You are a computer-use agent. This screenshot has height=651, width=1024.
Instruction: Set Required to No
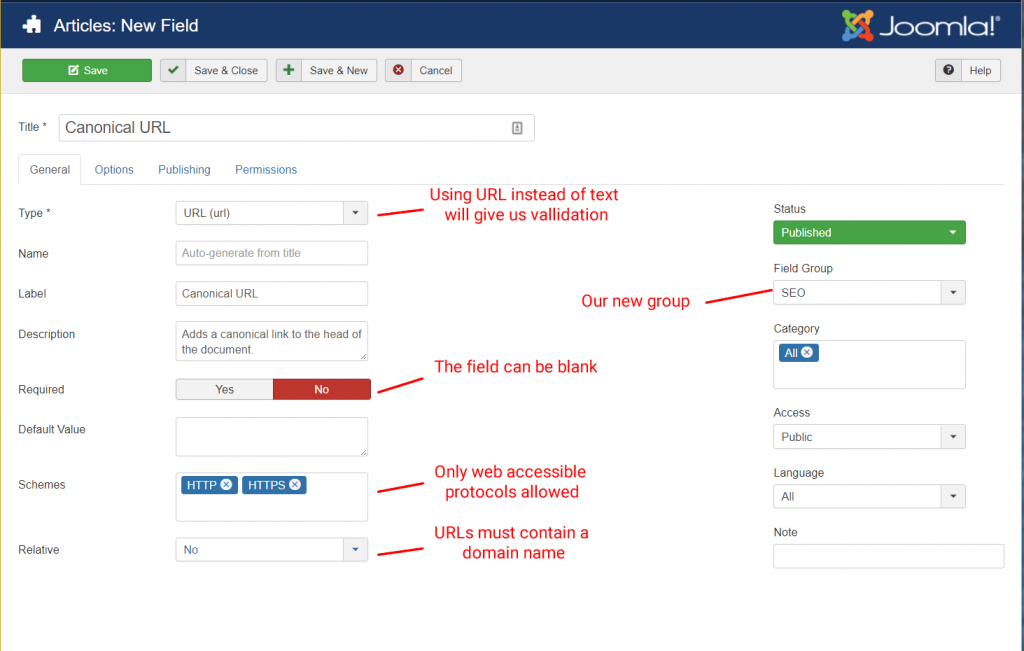pos(321,389)
